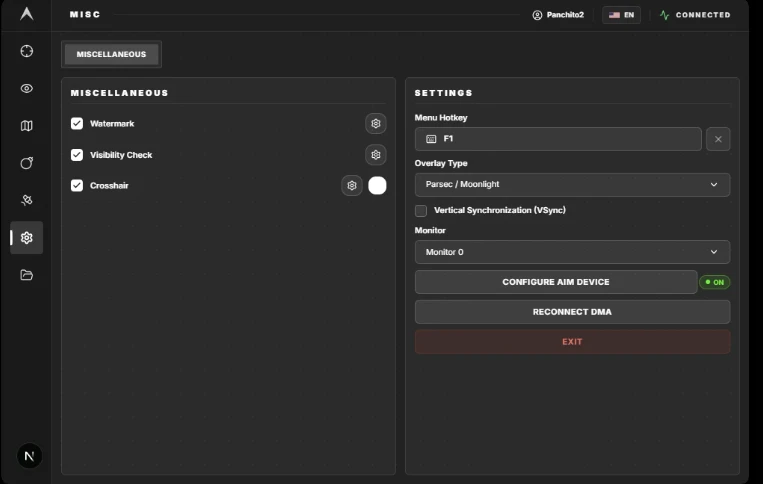This screenshot has width=763, height=484.
Task: Click the Watermark label
Action: [112, 124]
